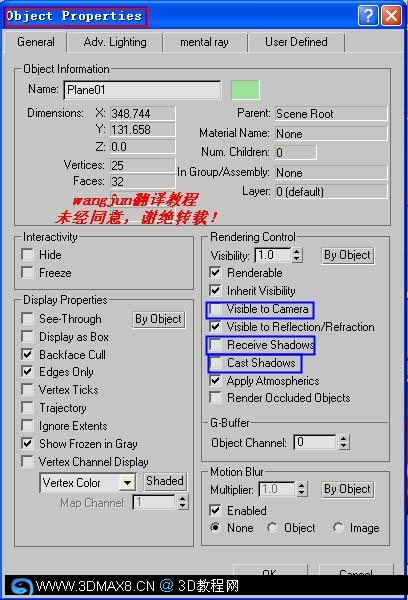Enable Cast Shadows checkbox

click(215, 362)
